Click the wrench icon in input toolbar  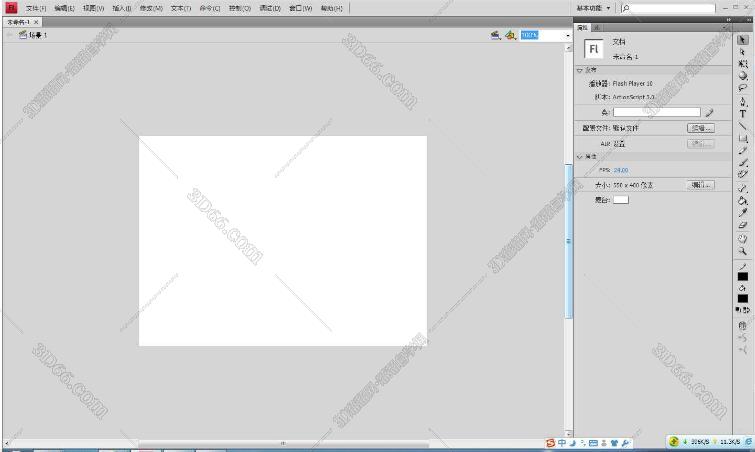[x=625, y=443]
